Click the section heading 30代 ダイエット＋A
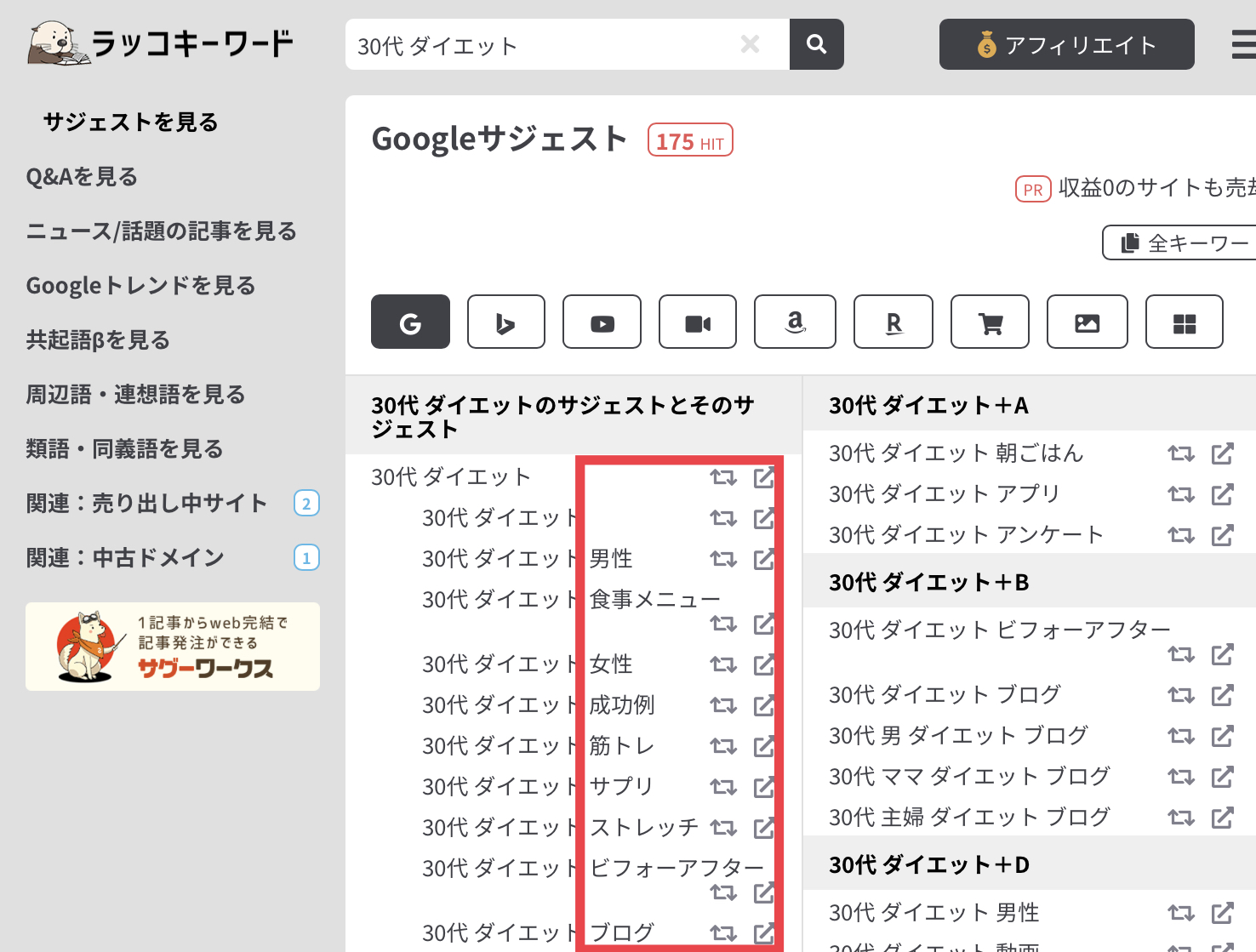 click(929, 406)
